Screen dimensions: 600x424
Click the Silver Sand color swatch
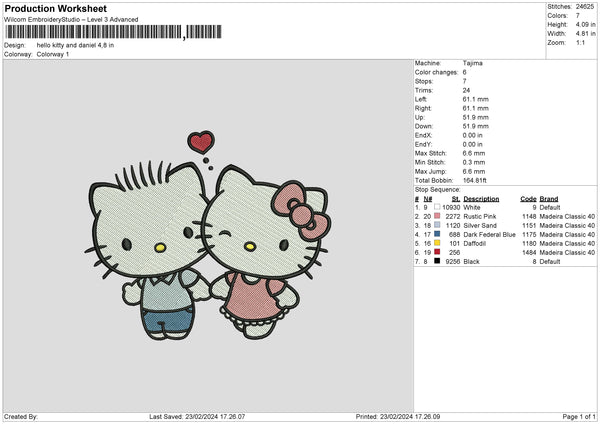[x=437, y=225]
